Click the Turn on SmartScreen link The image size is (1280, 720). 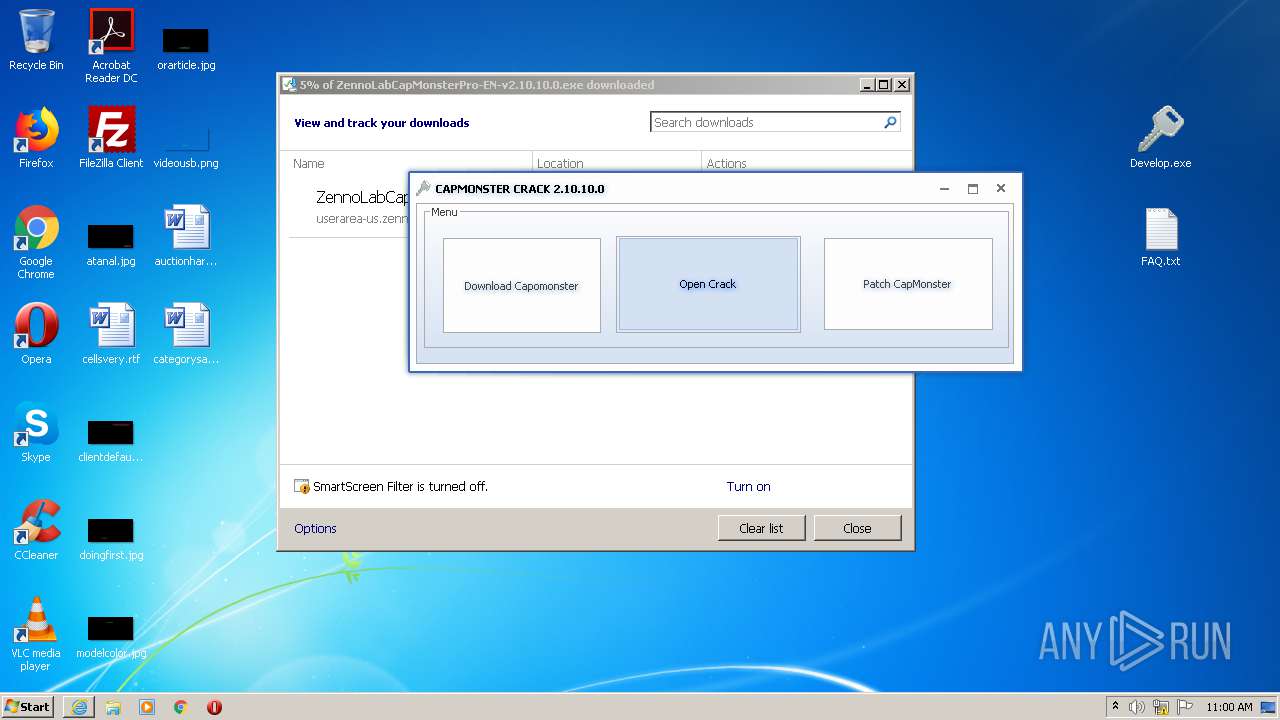click(748, 486)
